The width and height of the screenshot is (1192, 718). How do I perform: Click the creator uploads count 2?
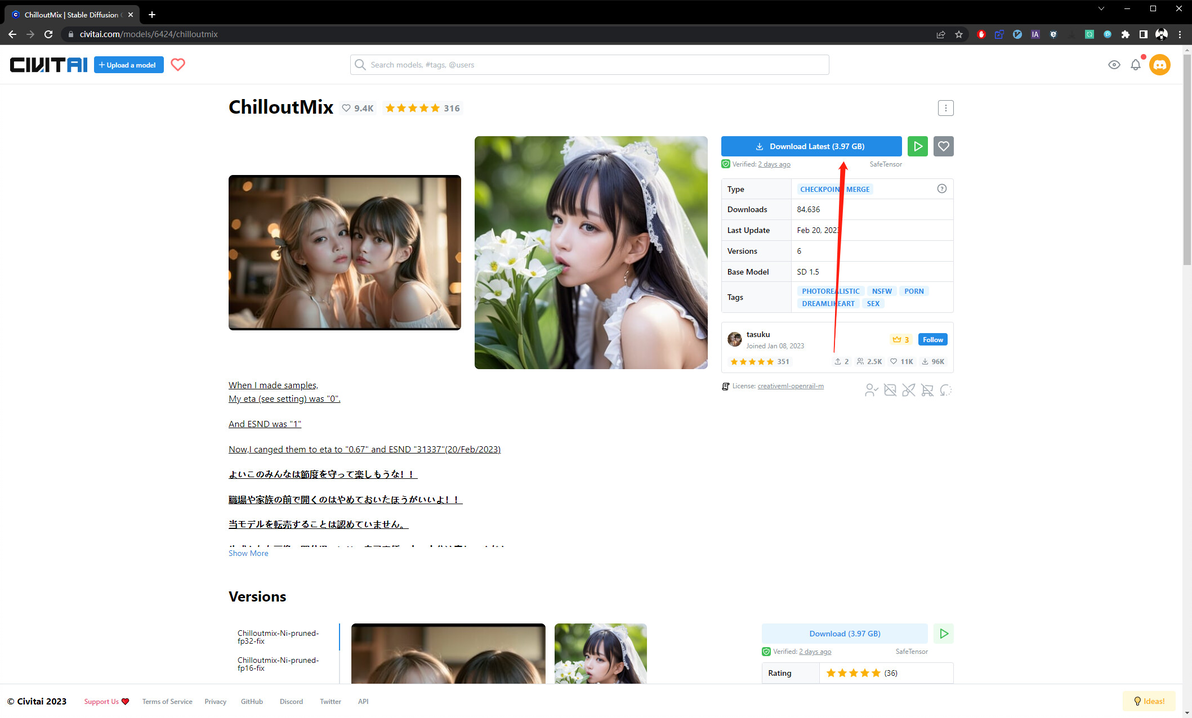pyautogui.click(x=841, y=362)
